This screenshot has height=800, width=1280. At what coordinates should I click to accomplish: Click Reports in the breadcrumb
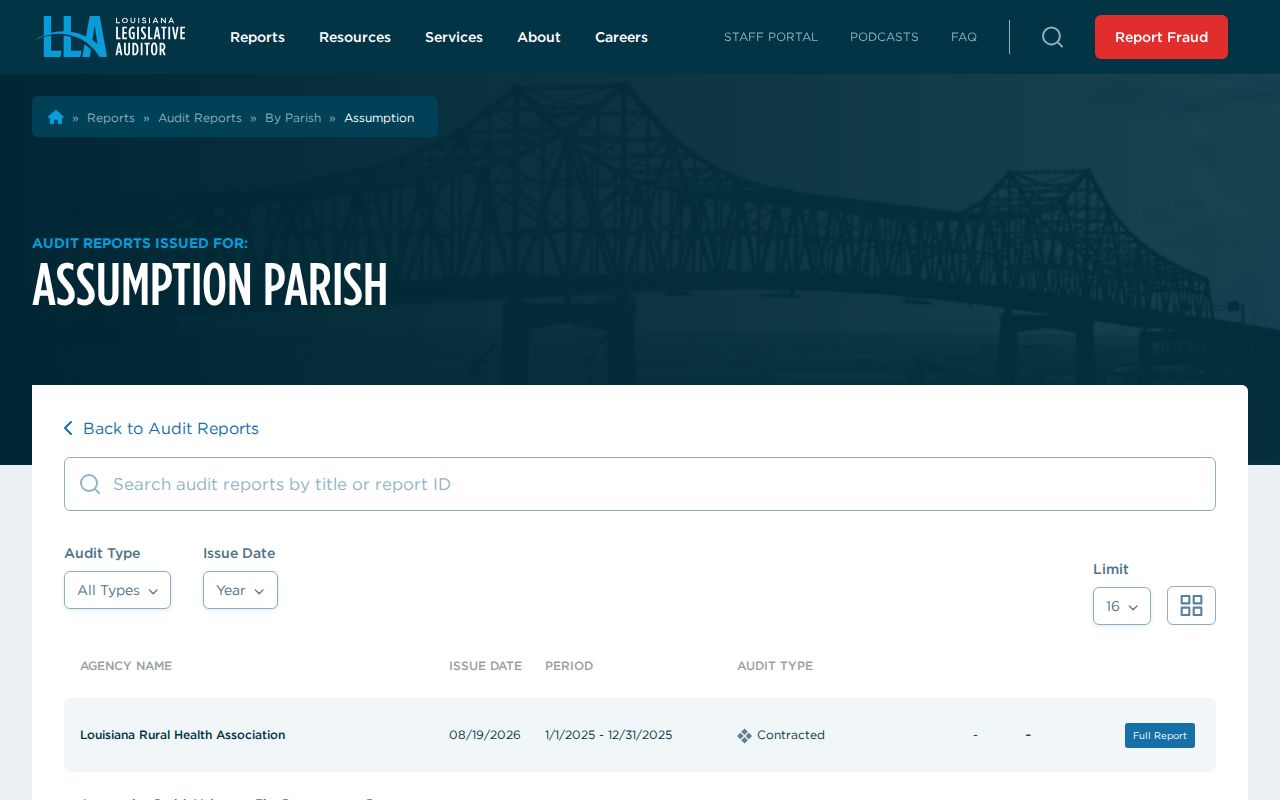111,118
